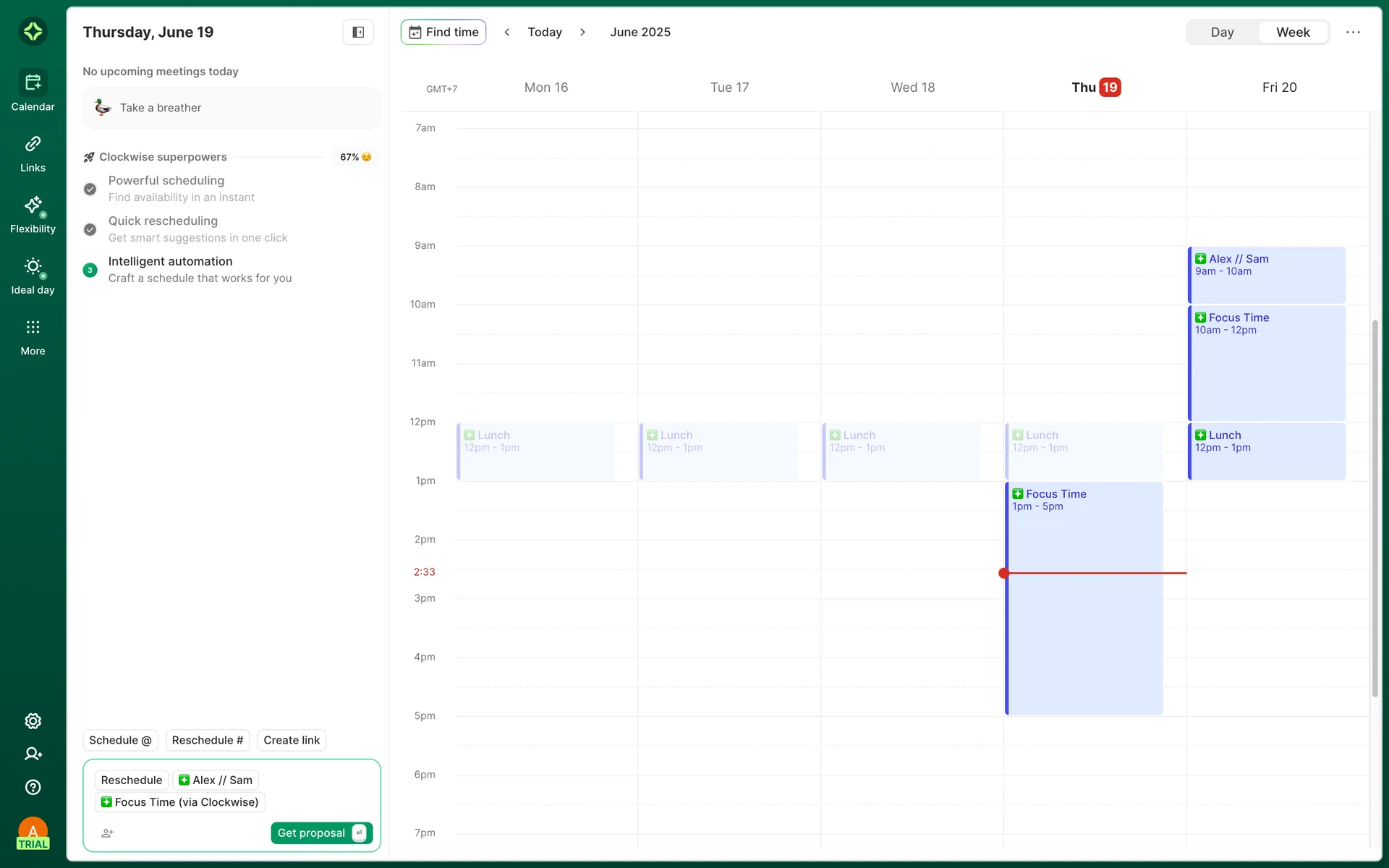Open the three-dot calendar options menu
The height and width of the screenshot is (868, 1389).
(1353, 32)
